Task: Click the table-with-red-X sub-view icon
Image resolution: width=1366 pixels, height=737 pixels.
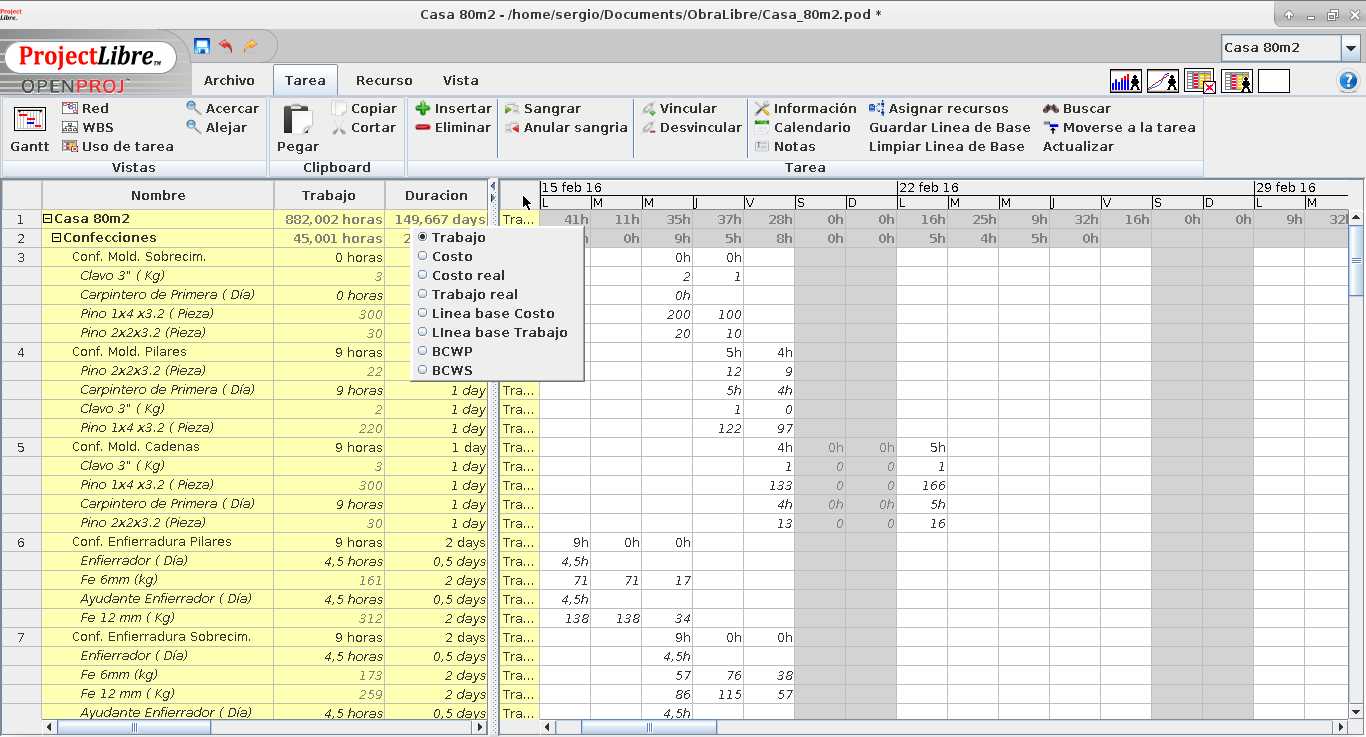Action: click(1200, 82)
